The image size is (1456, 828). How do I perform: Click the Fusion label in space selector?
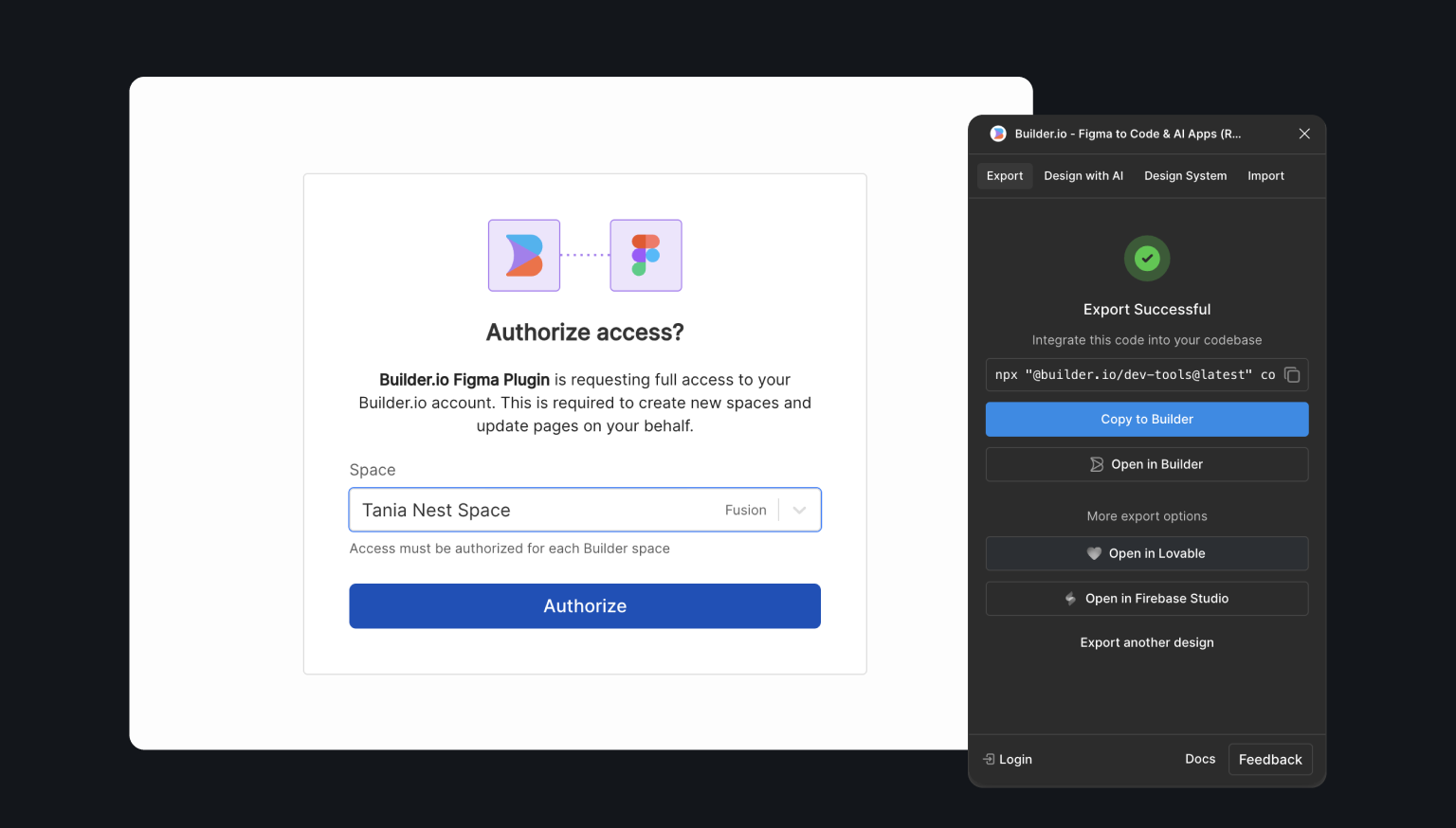point(746,511)
